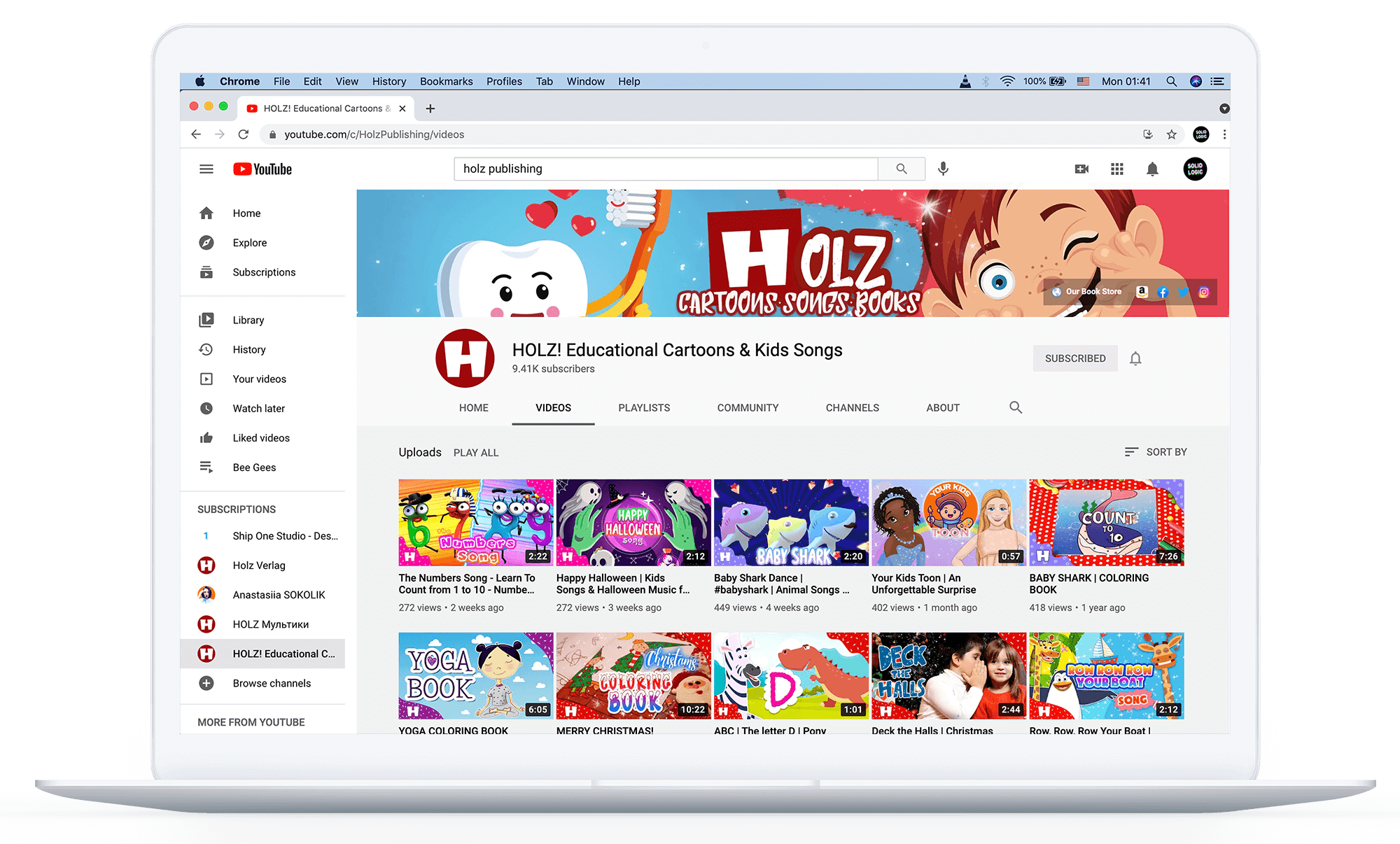This screenshot has width=1400, height=844.
Task: Open Count to 10 coloring book thumbnail
Action: pos(1107,522)
